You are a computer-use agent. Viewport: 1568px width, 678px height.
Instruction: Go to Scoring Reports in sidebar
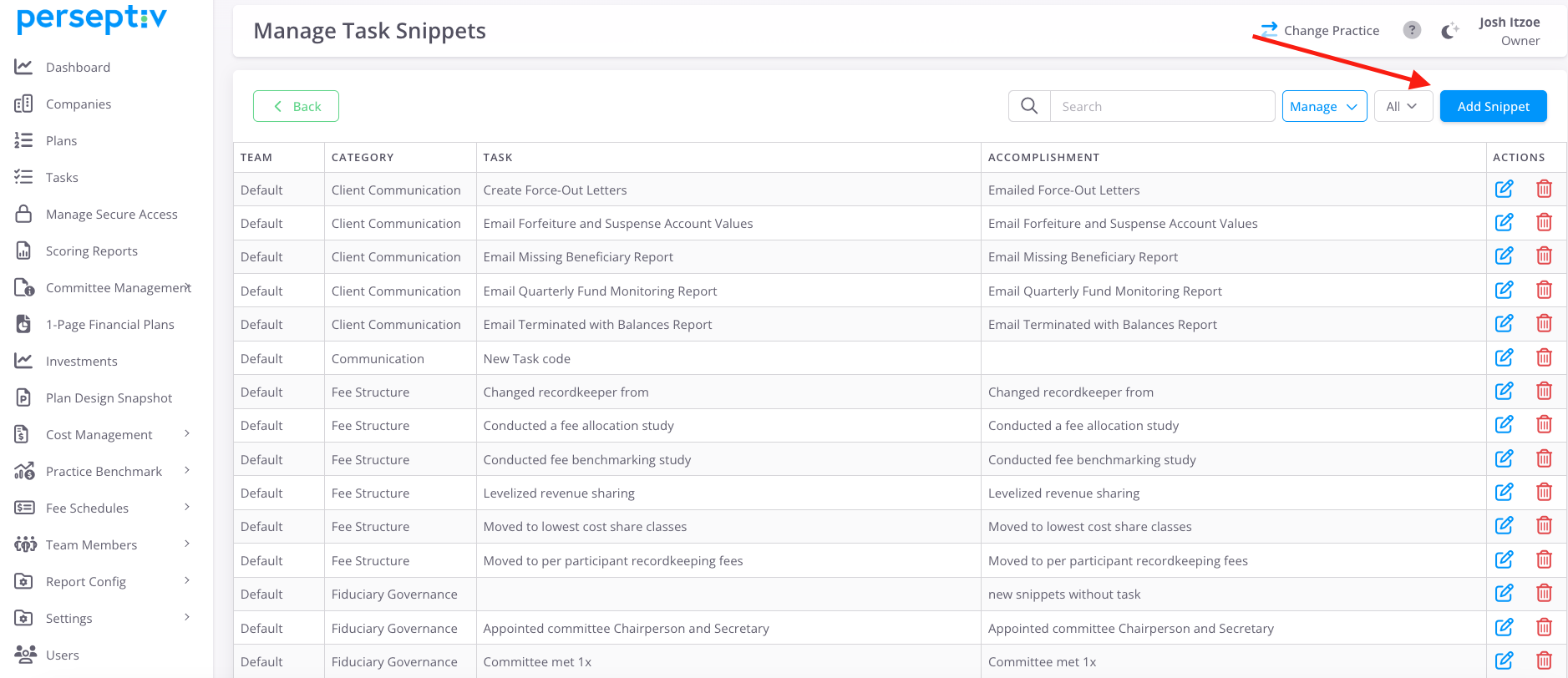[91, 251]
